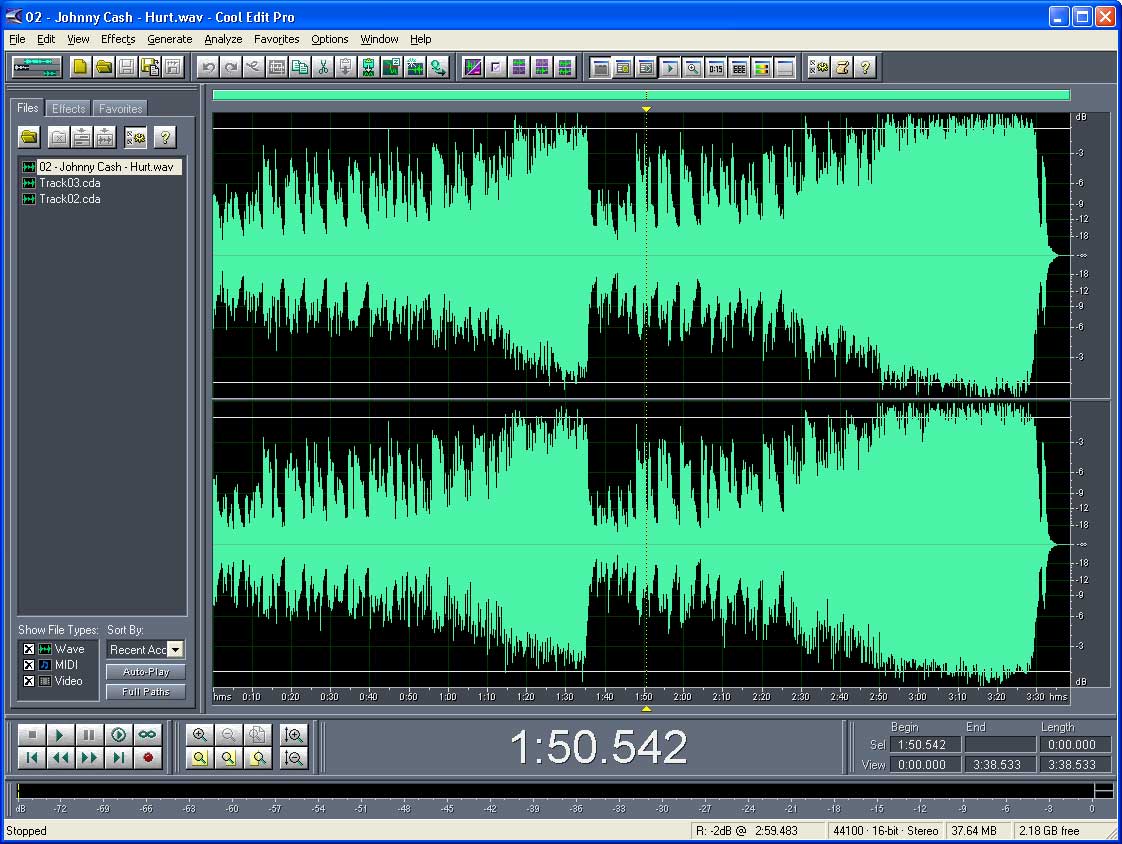Click the Files panel help icon

tap(165, 136)
